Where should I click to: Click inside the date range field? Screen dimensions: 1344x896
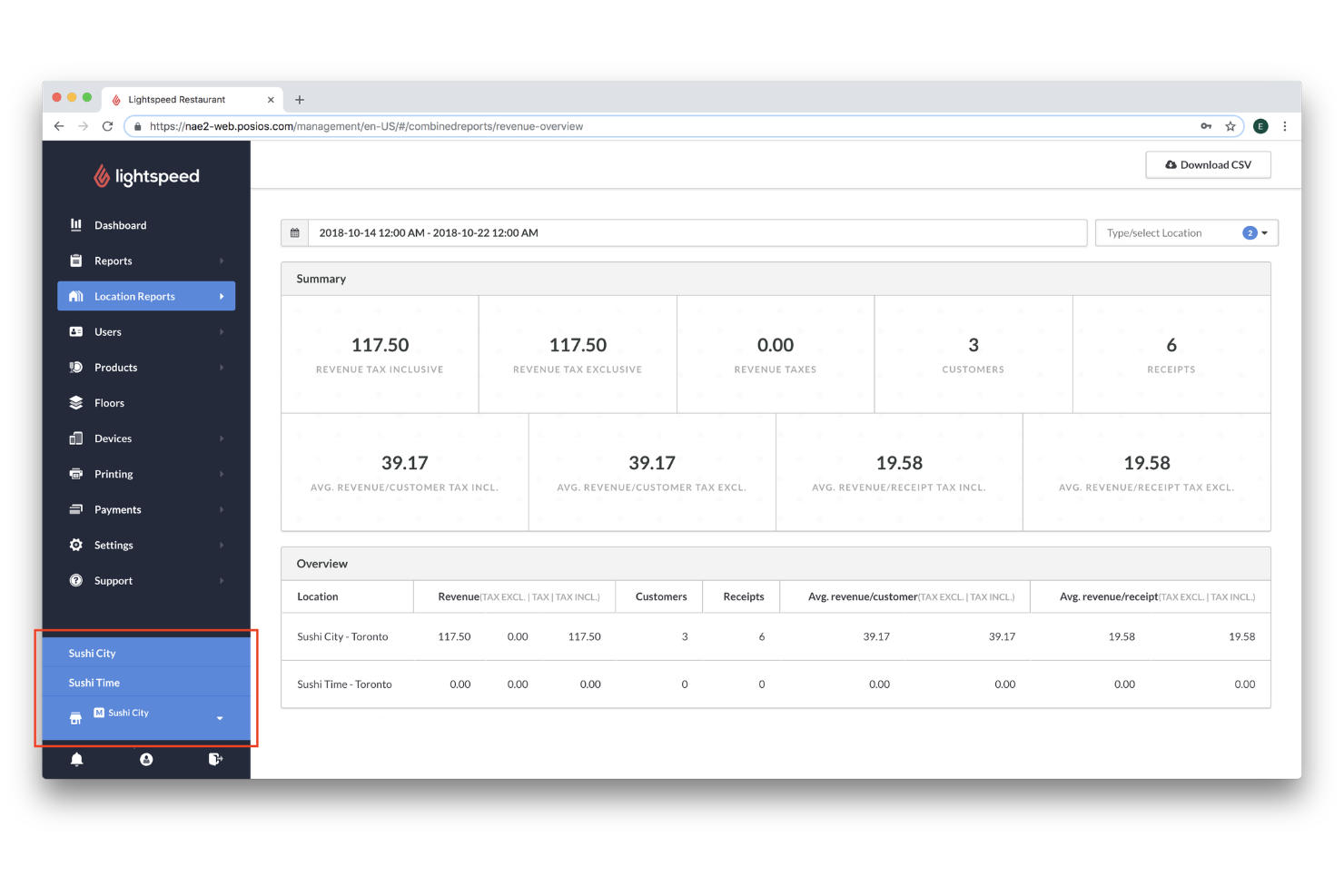click(636, 232)
